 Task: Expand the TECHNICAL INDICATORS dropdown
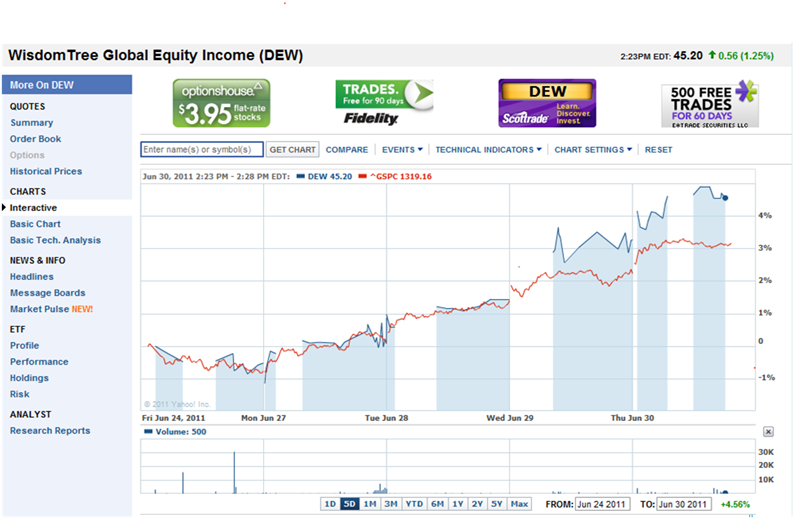(488, 150)
